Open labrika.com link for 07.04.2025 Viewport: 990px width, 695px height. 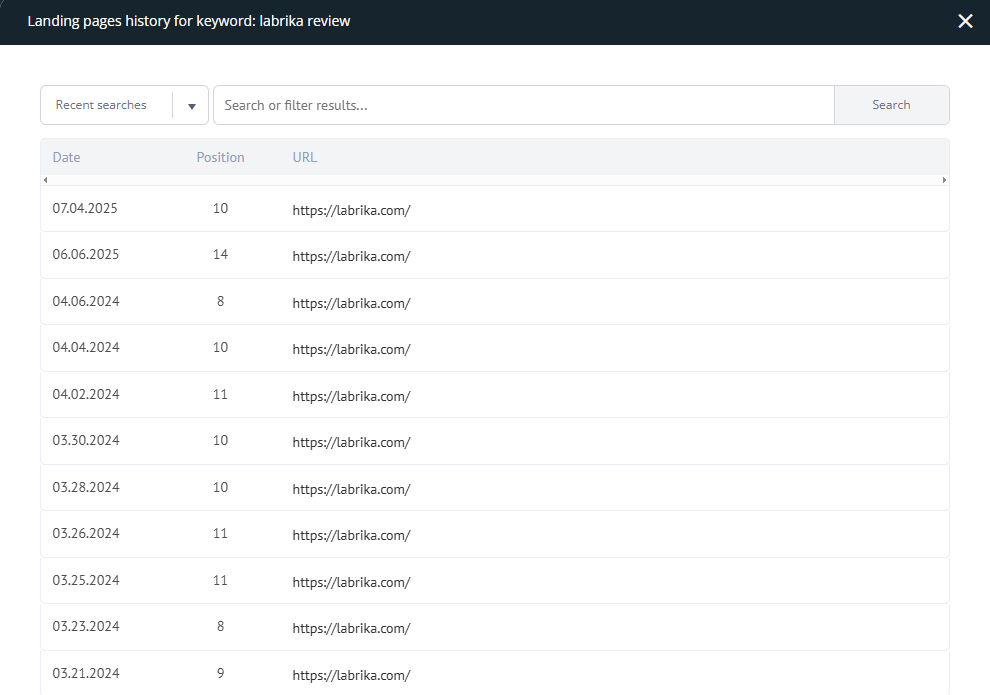[351, 210]
